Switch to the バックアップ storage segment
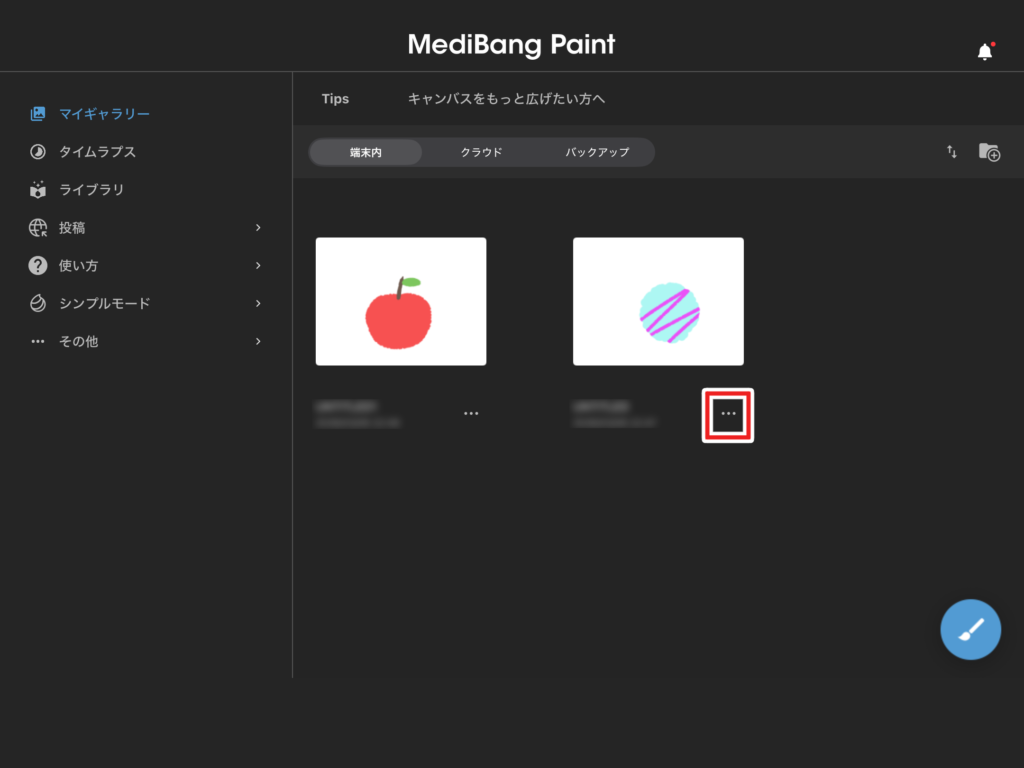This screenshot has height=768, width=1024. [597, 152]
